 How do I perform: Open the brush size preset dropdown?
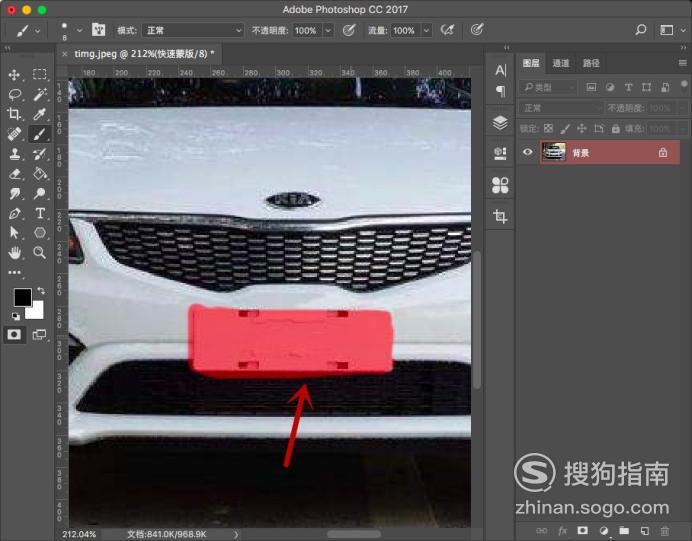(79, 30)
